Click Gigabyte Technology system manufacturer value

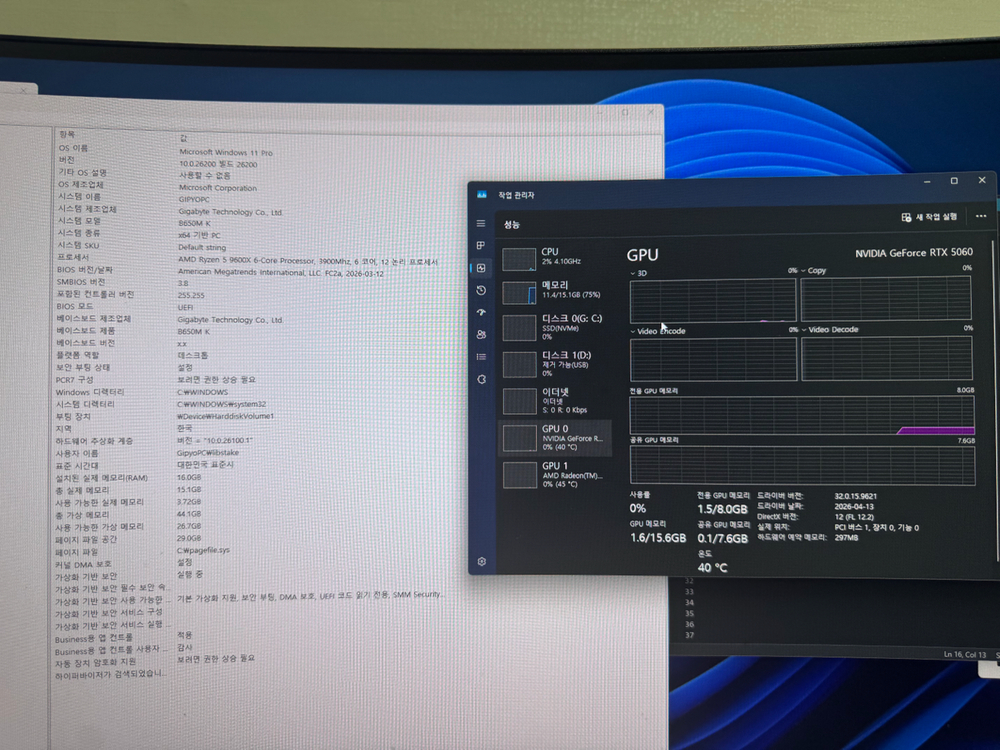click(x=230, y=212)
